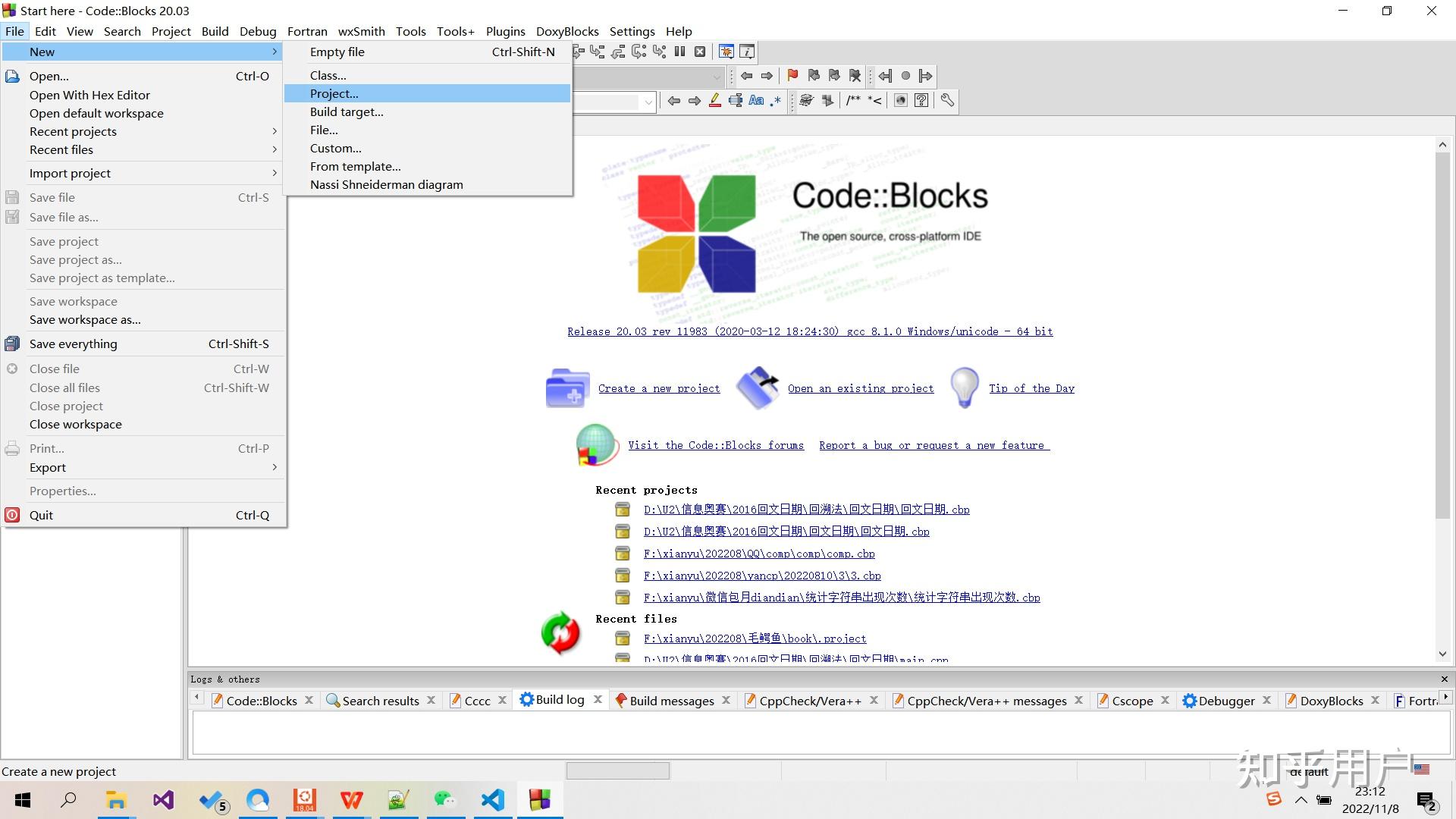Screen dimensions: 1456x819
Task: Open the Settings menu
Action: click(632, 31)
